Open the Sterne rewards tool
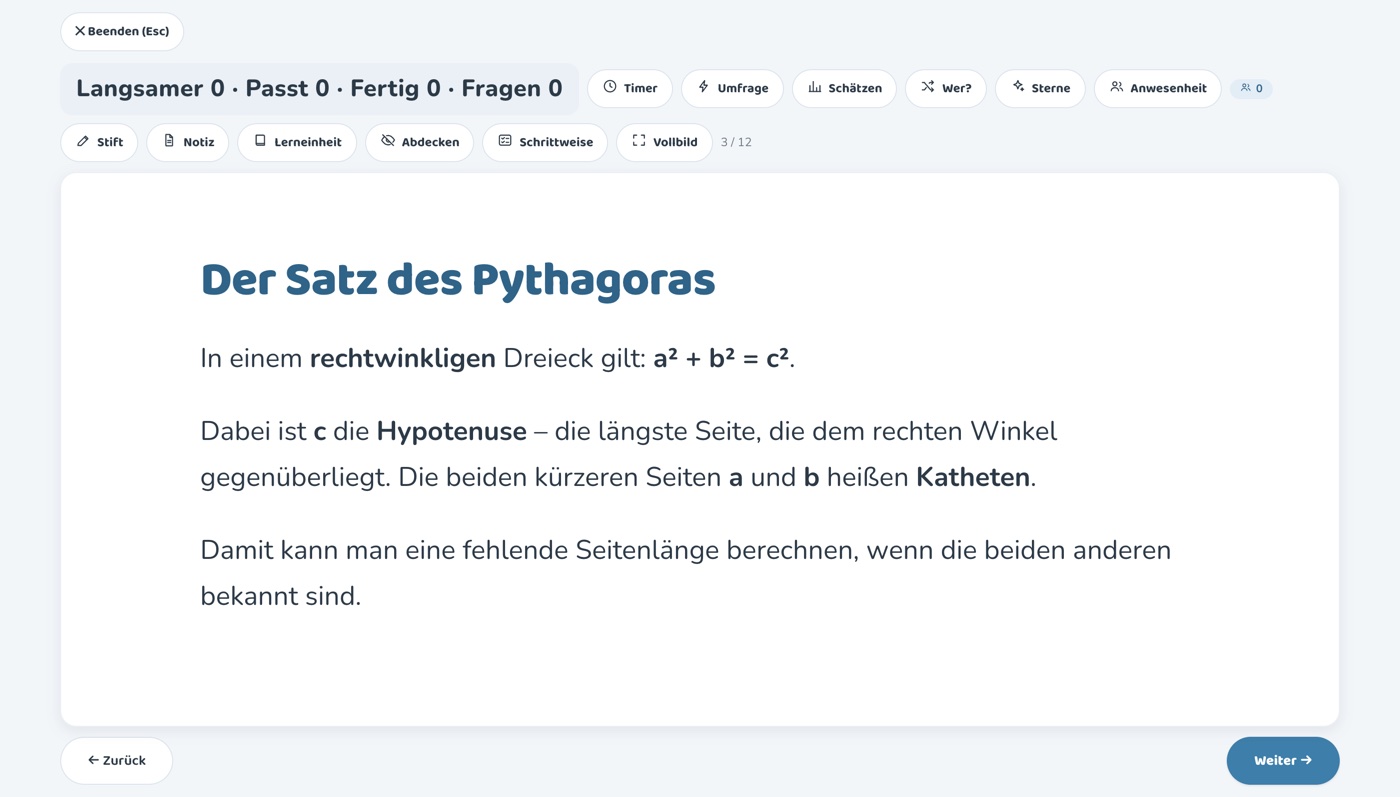Viewport: 1400px width, 797px height. click(x=1040, y=88)
